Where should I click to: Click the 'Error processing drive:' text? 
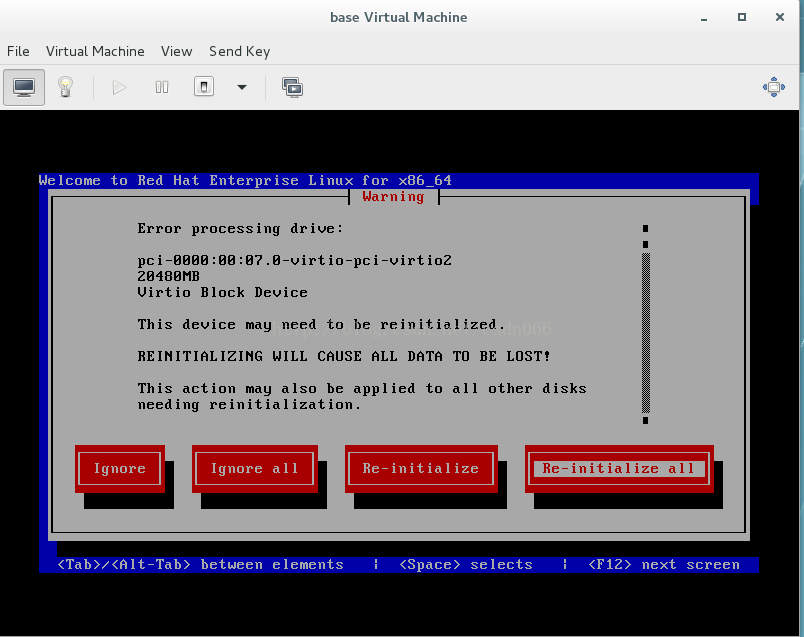click(240, 229)
